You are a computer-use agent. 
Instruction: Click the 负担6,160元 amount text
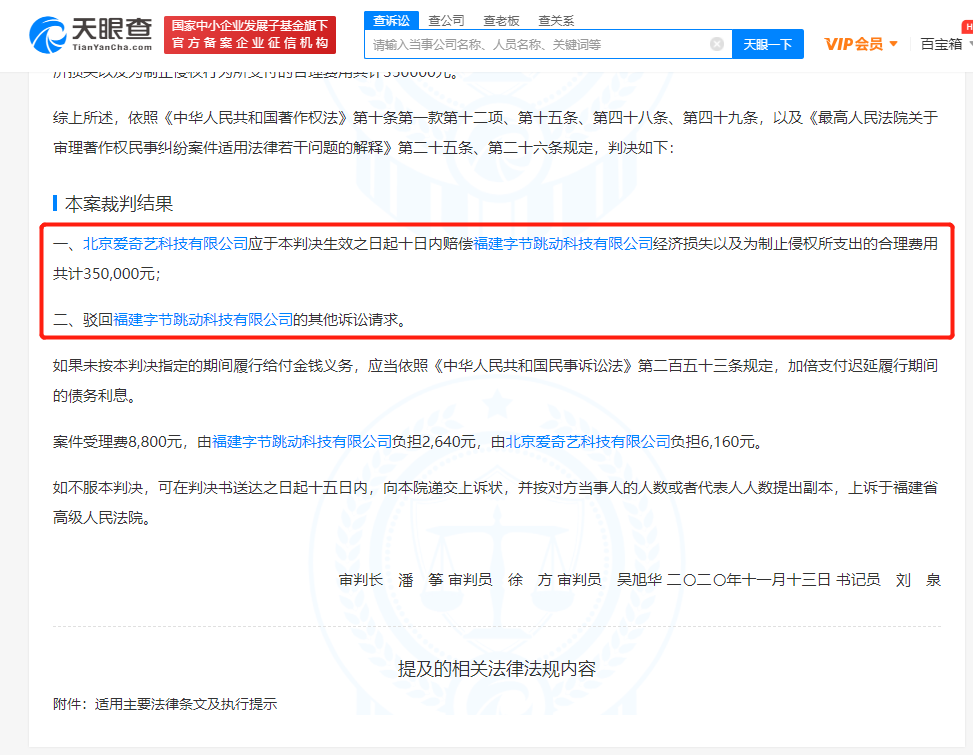point(713,442)
